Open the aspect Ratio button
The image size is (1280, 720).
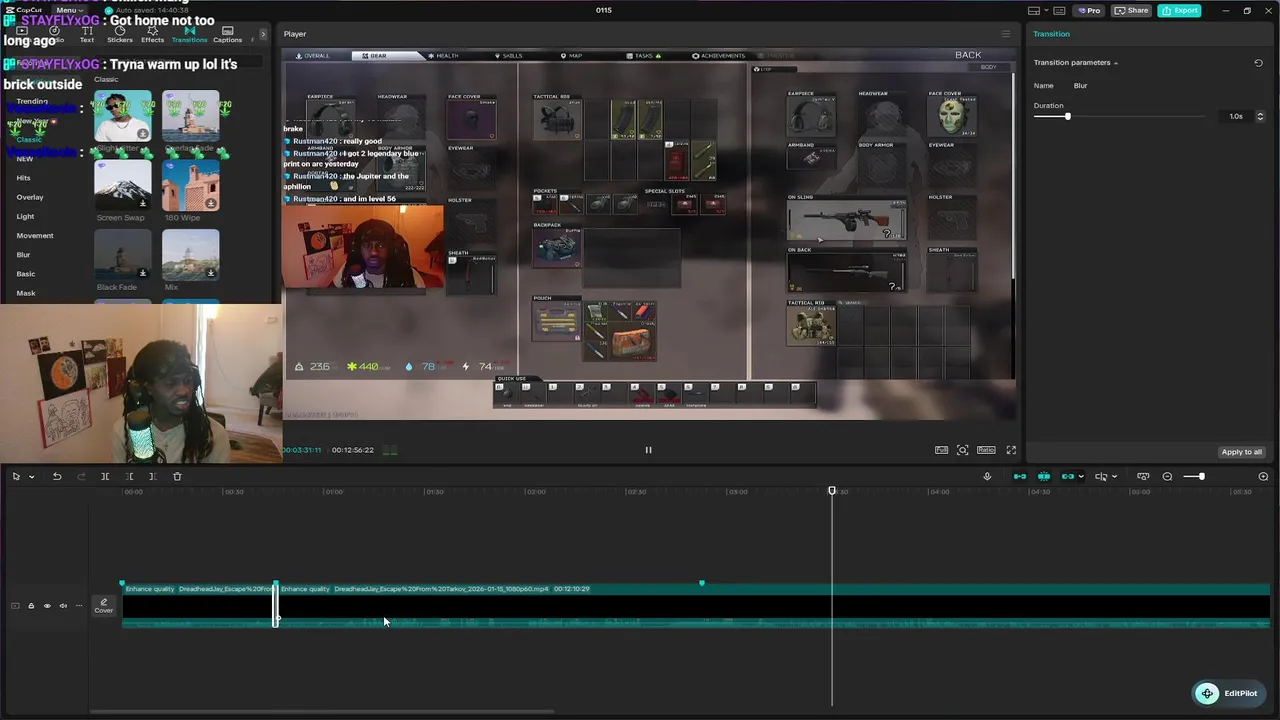(986, 450)
